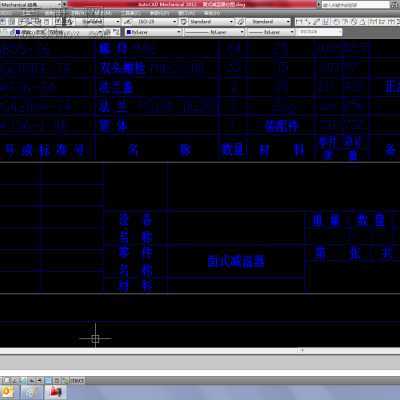Click the orange application icon in taskbar
400x400 pixels.
click(x=7, y=392)
